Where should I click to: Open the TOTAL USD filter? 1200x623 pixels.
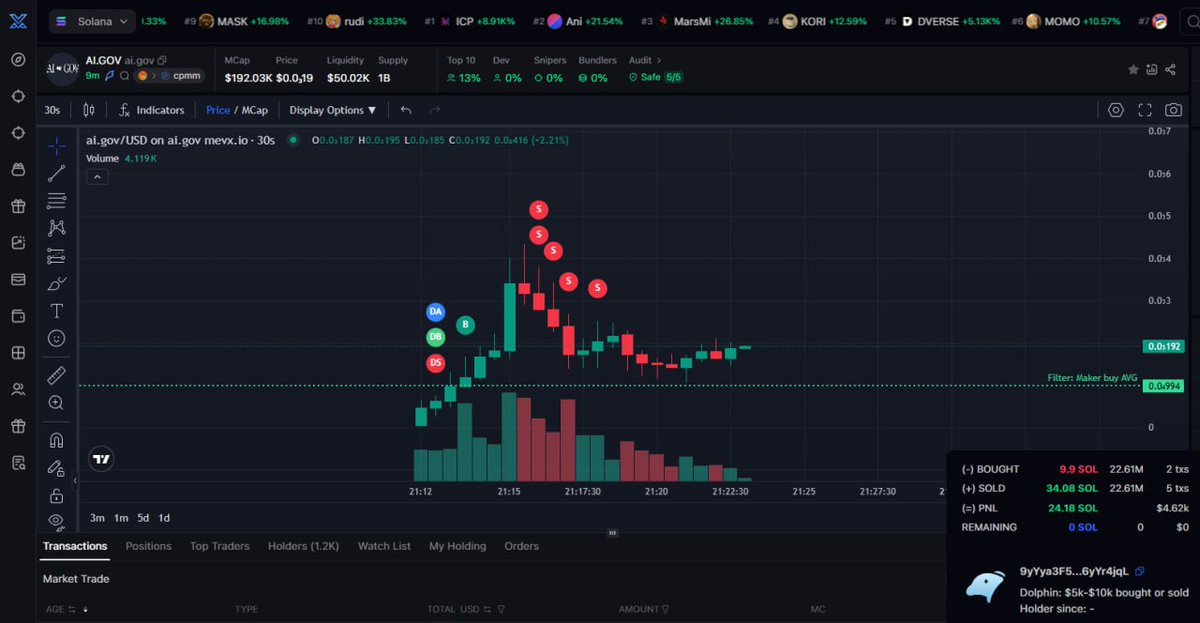coord(501,609)
